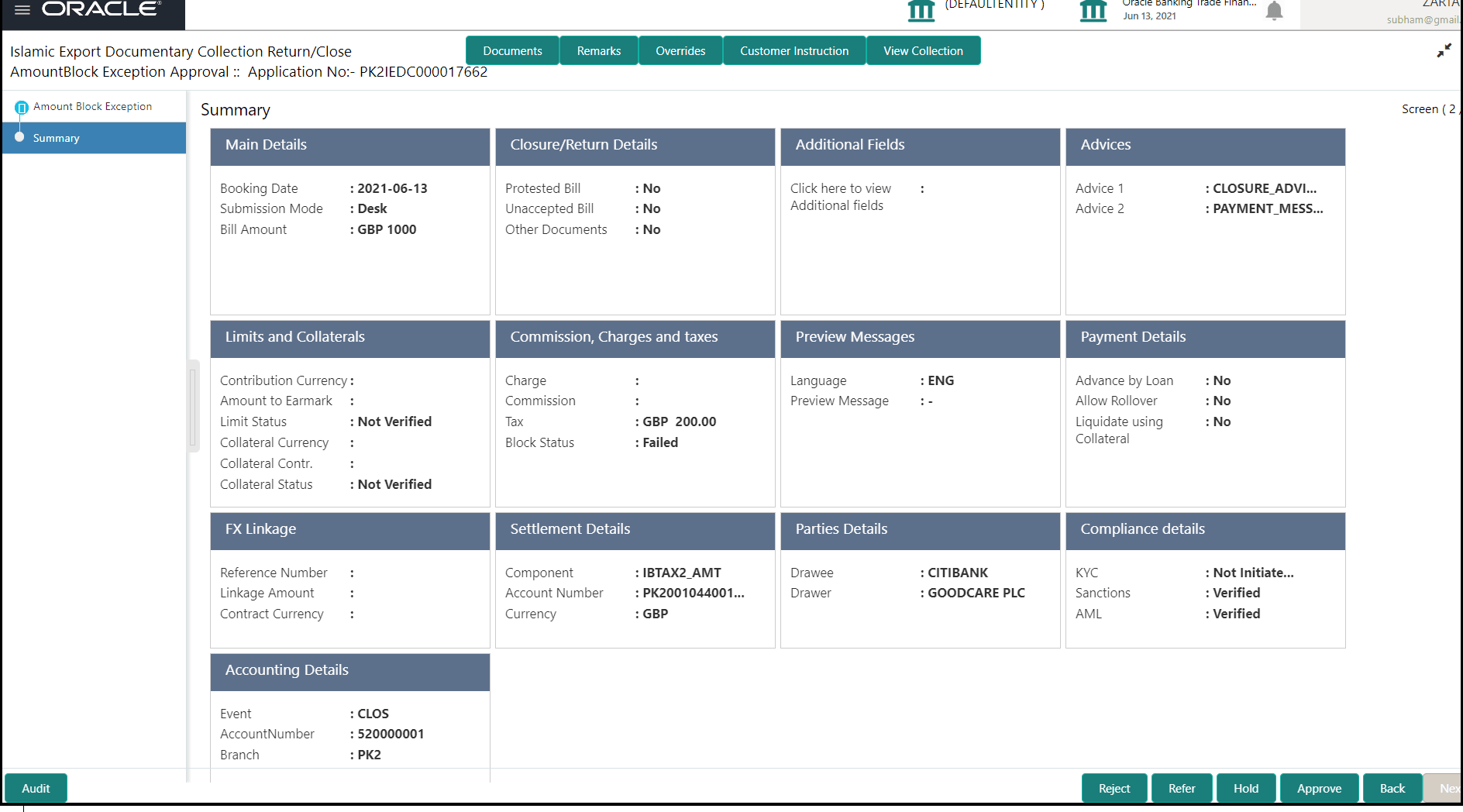The image size is (1463, 812).
Task: Open the Overrides panel
Action: 680,50
